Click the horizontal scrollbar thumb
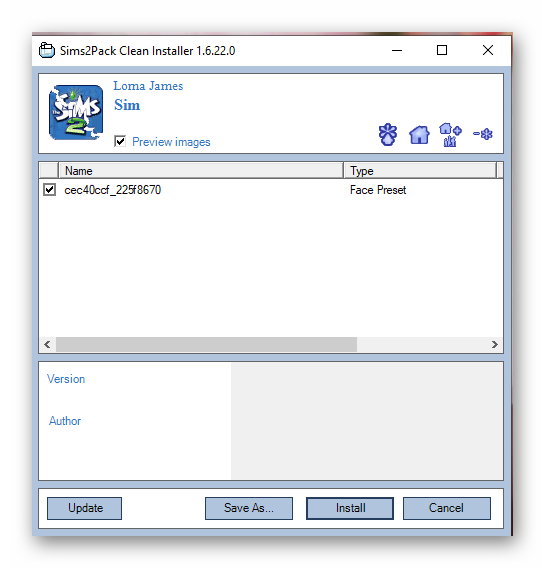This screenshot has height=568, width=545. pos(206,344)
